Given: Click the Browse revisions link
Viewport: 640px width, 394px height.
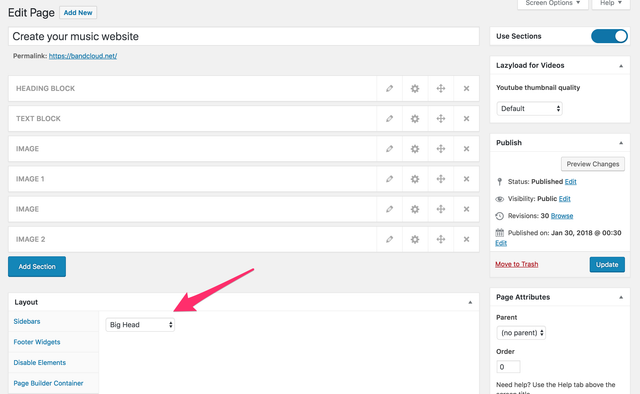Looking at the screenshot, I should tap(562, 216).
